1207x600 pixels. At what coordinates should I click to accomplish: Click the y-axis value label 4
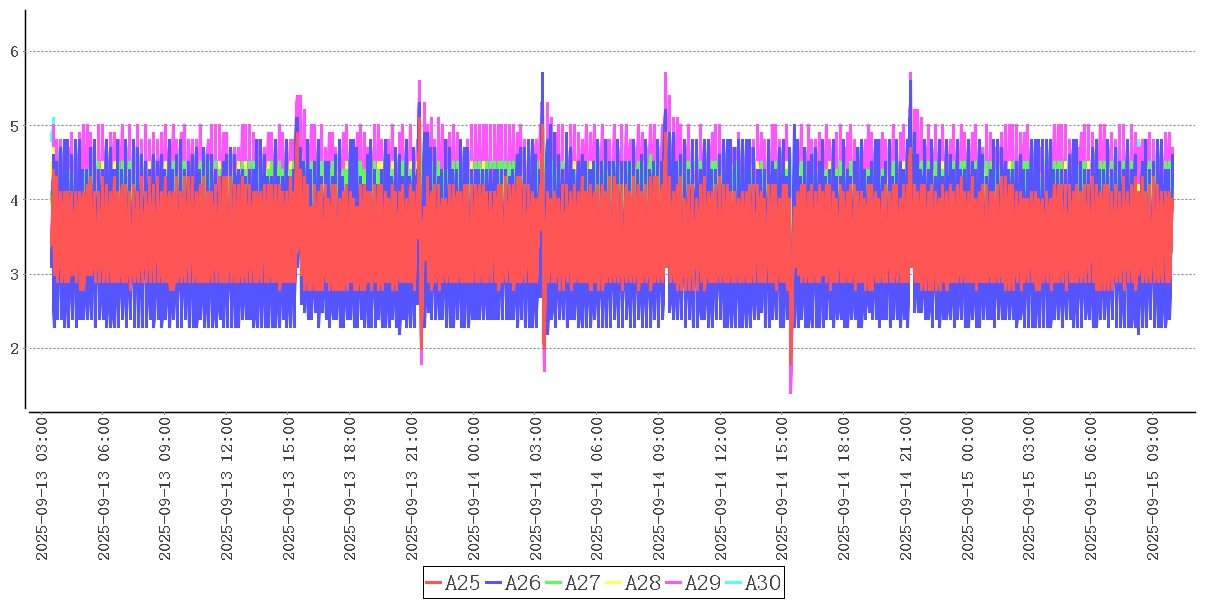pos(15,200)
